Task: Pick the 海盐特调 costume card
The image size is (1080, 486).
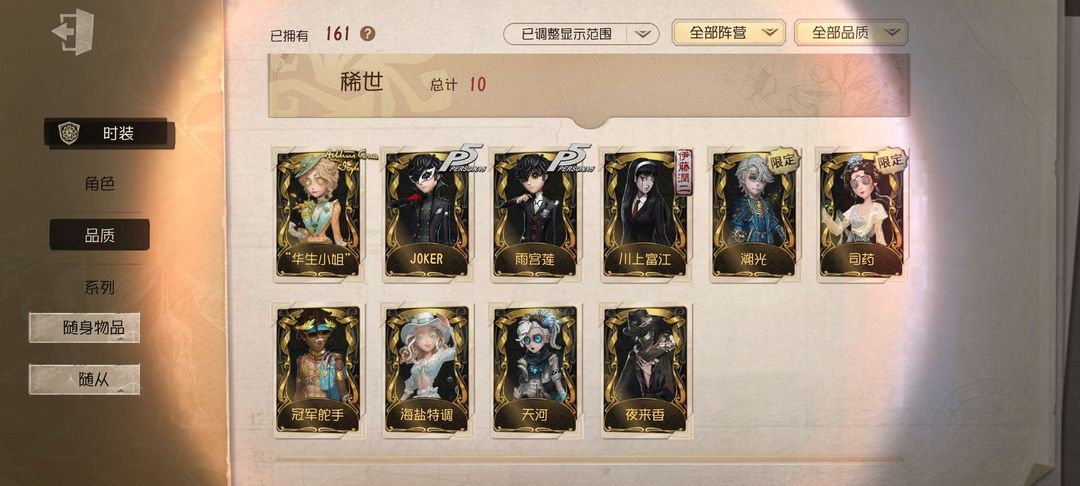Action: point(427,370)
